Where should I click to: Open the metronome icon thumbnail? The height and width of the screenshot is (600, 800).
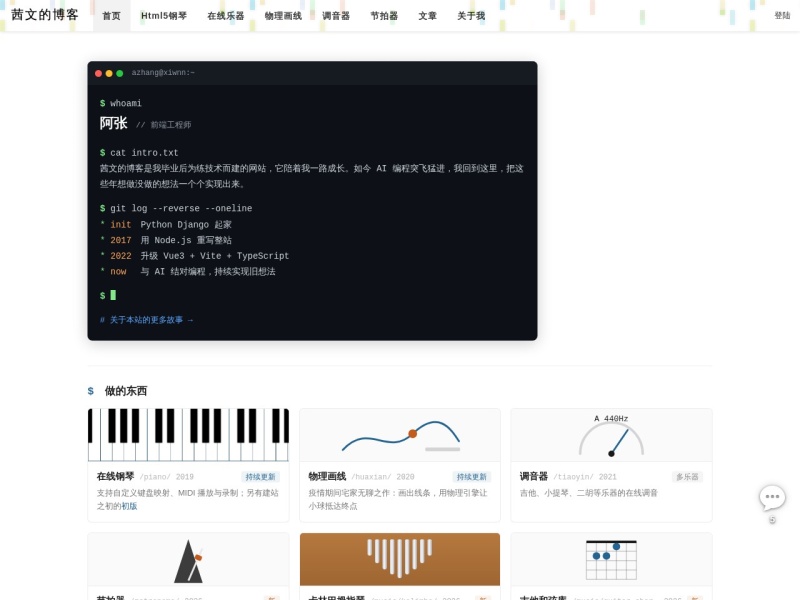click(x=188, y=559)
